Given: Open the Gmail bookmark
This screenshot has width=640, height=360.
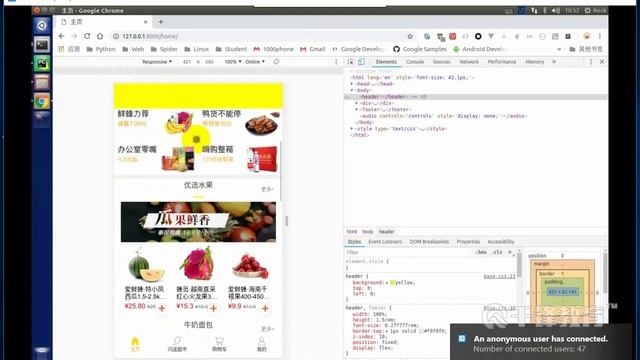Looking at the screenshot, I should [x=313, y=49].
